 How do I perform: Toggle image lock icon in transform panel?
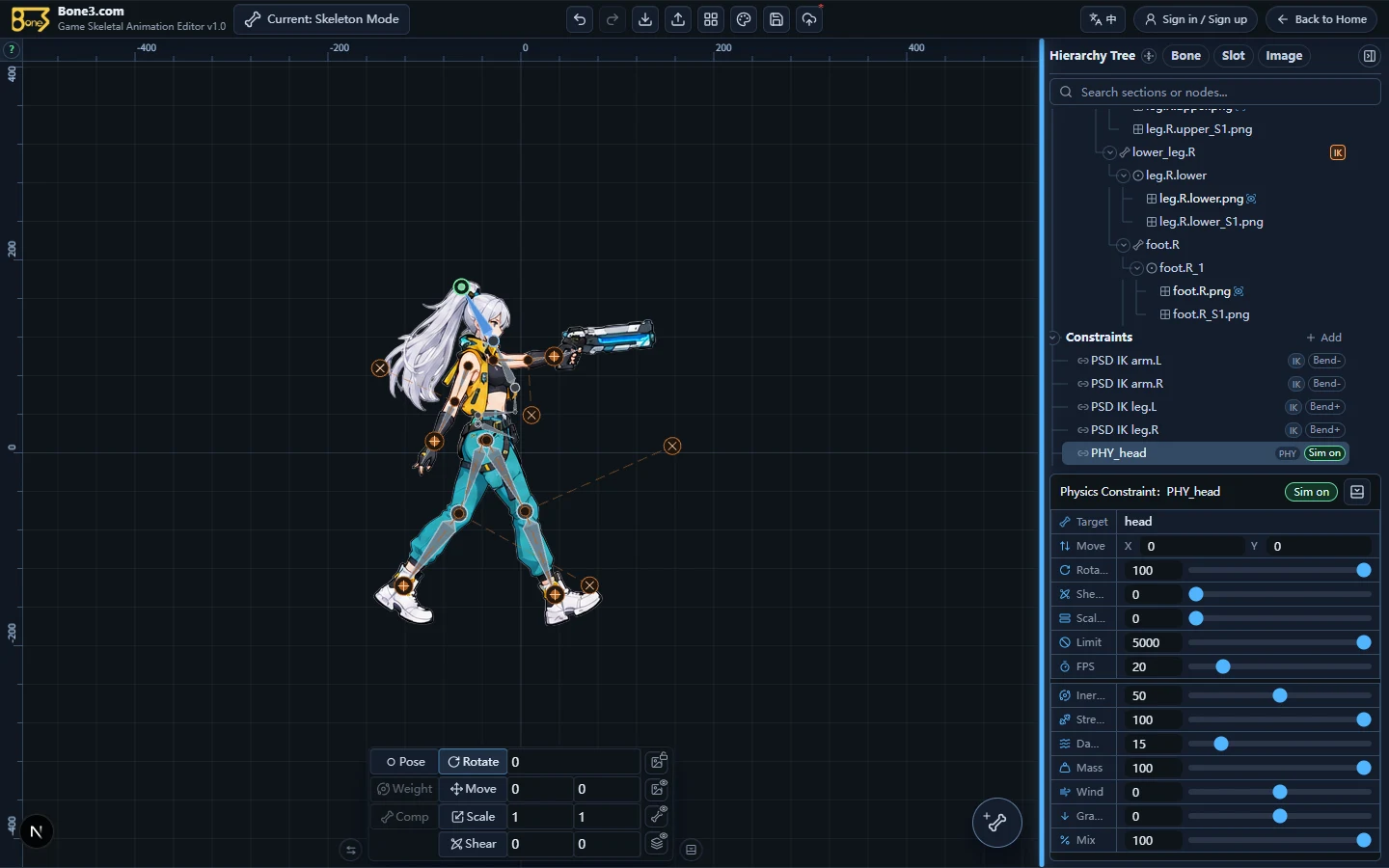[658, 762]
